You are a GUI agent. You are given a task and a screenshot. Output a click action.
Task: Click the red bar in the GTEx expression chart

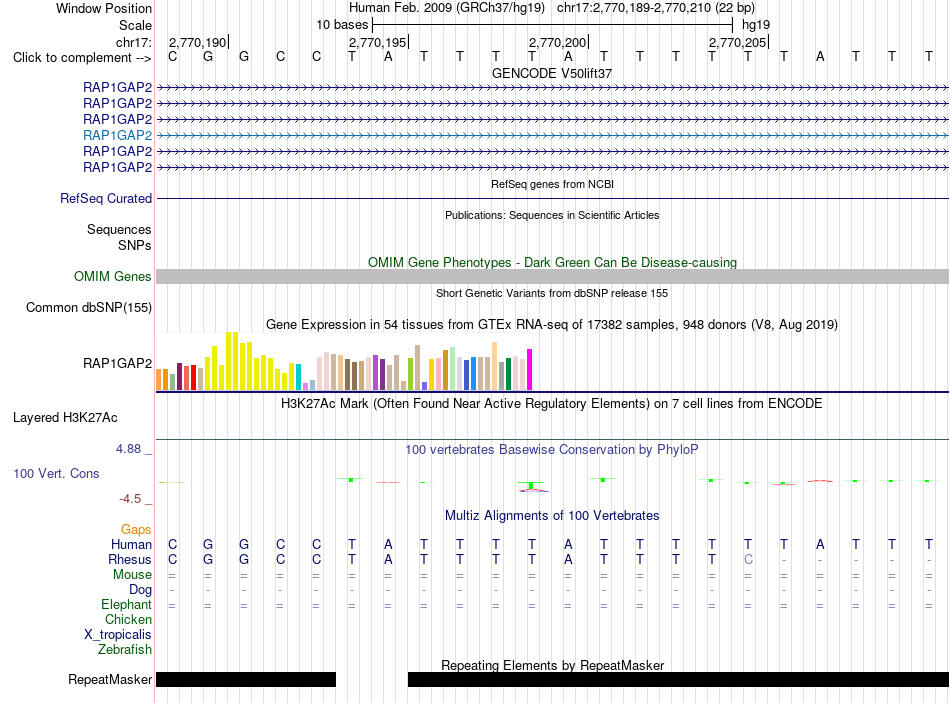click(x=193, y=377)
